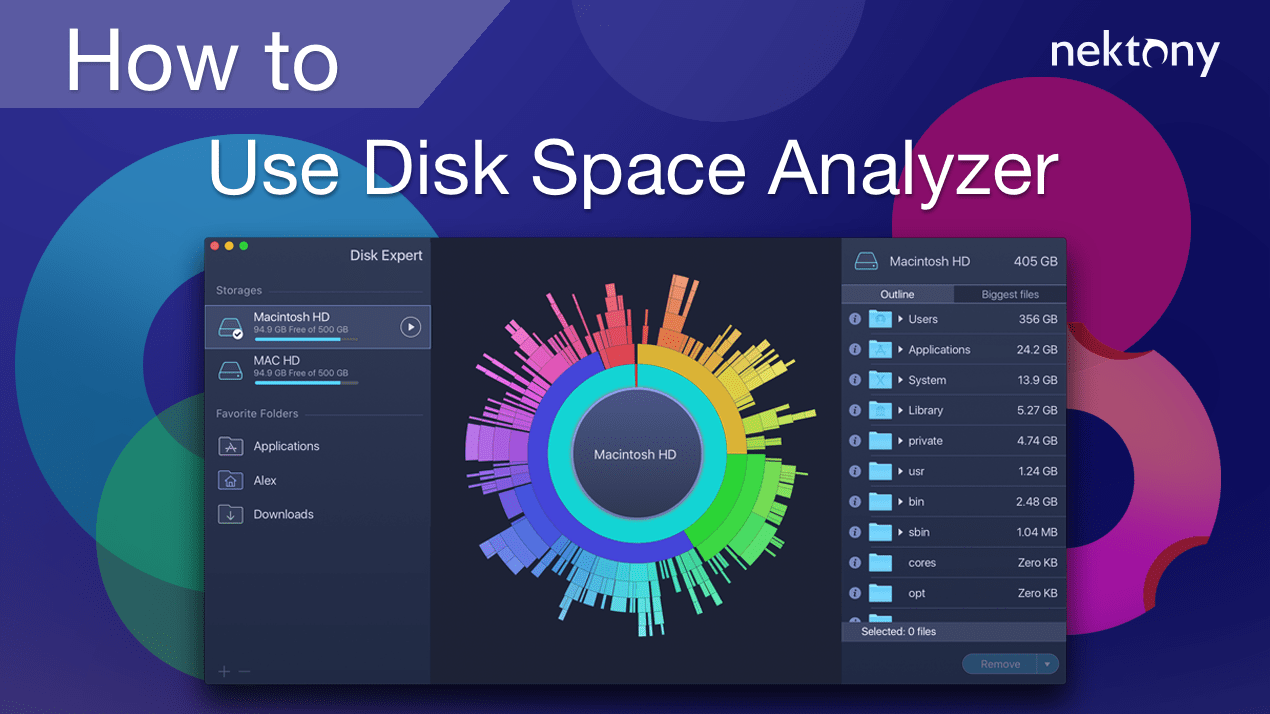1270x714 pixels.
Task: Expand the Applications folder in the Outline
Action: click(x=900, y=349)
